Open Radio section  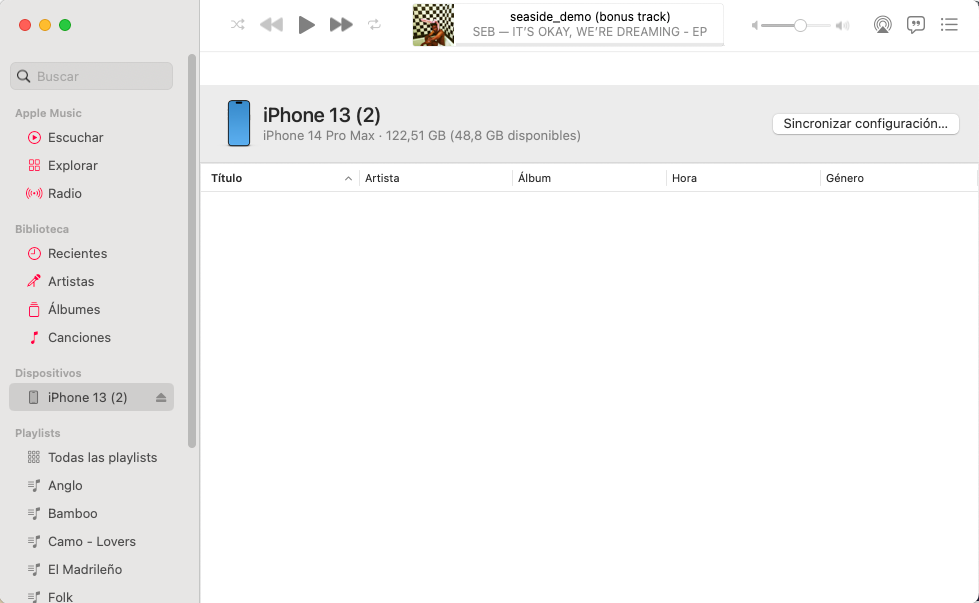pyautogui.click(x=91, y=194)
